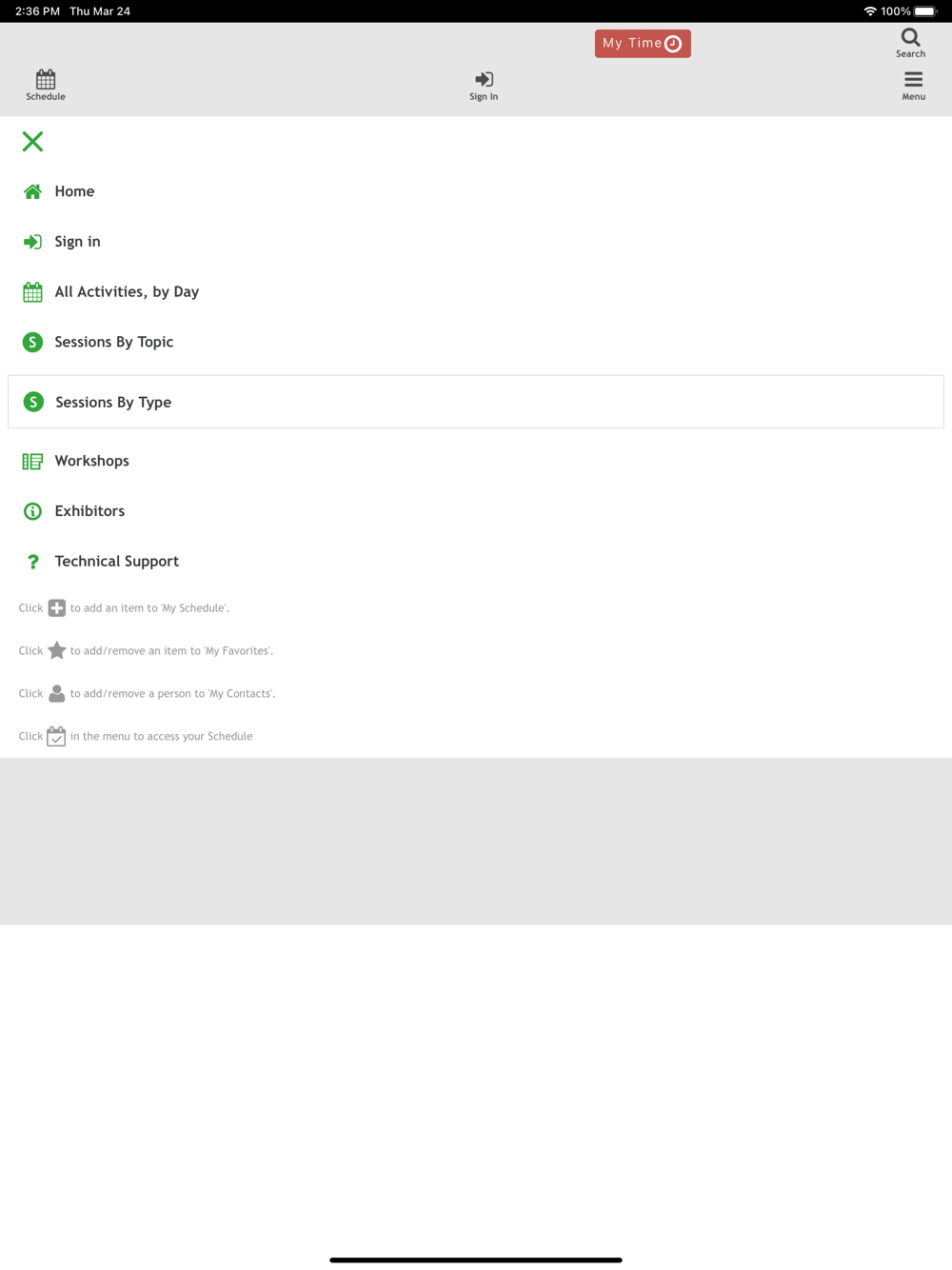The width and height of the screenshot is (952, 1270).
Task: Click the calendar-check icon in Schedule hint
Action: [56, 736]
